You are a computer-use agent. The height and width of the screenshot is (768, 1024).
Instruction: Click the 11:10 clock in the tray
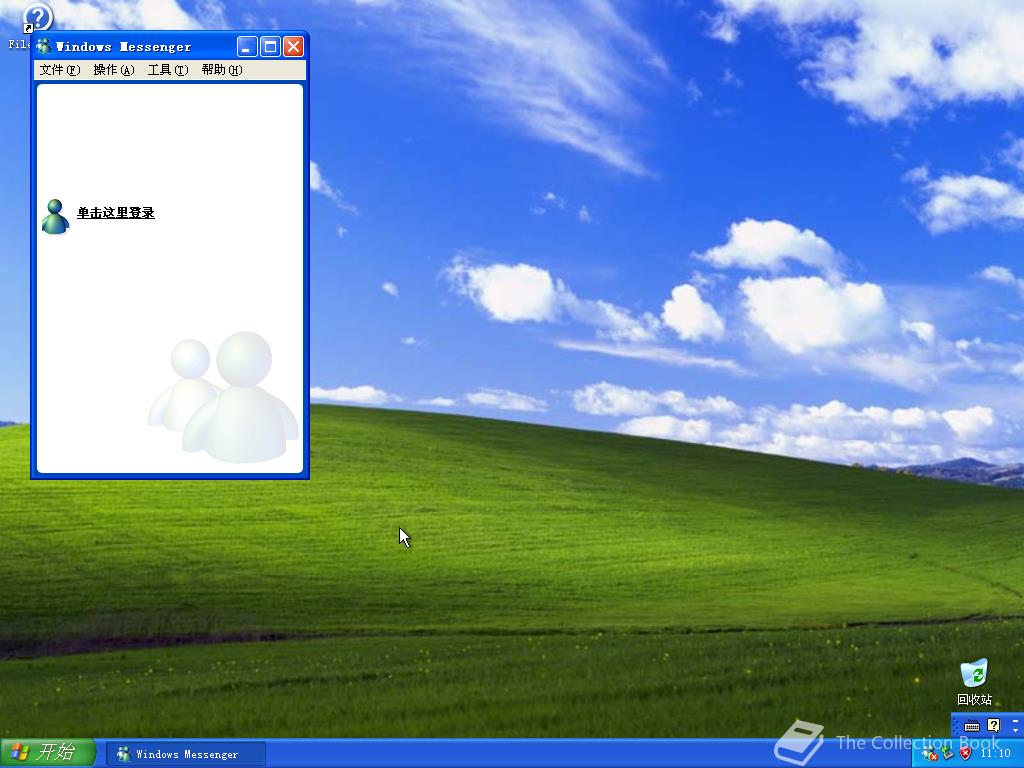[x=996, y=754]
